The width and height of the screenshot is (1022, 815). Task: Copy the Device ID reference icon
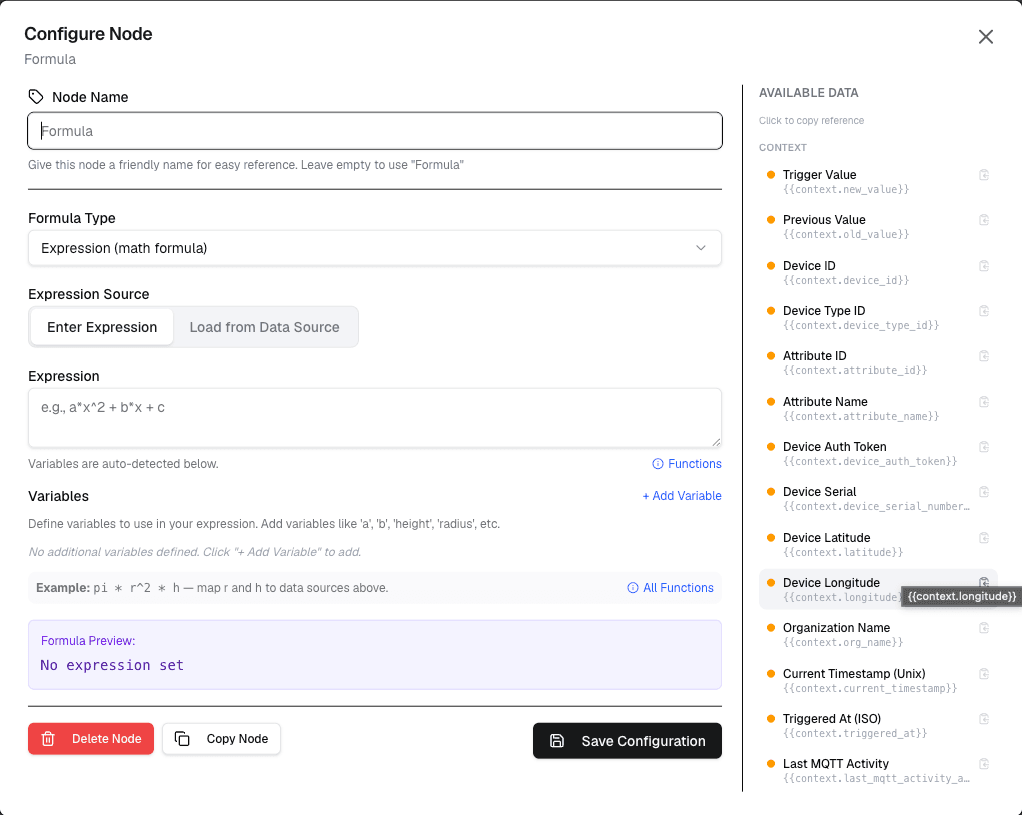pos(984,265)
